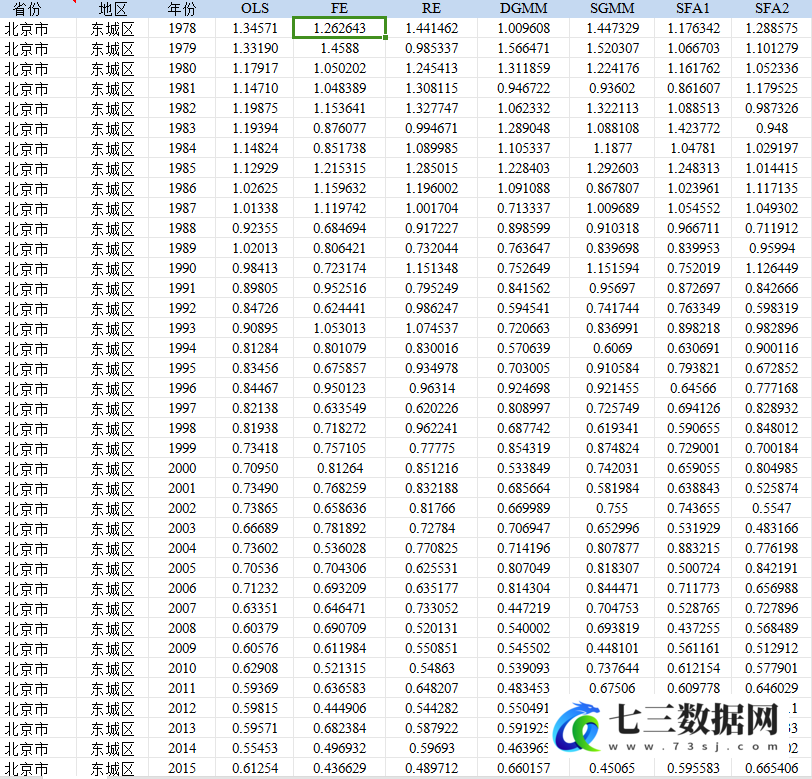This screenshot has height=779, width=812.
Task: Click year cell 2015
Action: (182, 769)
